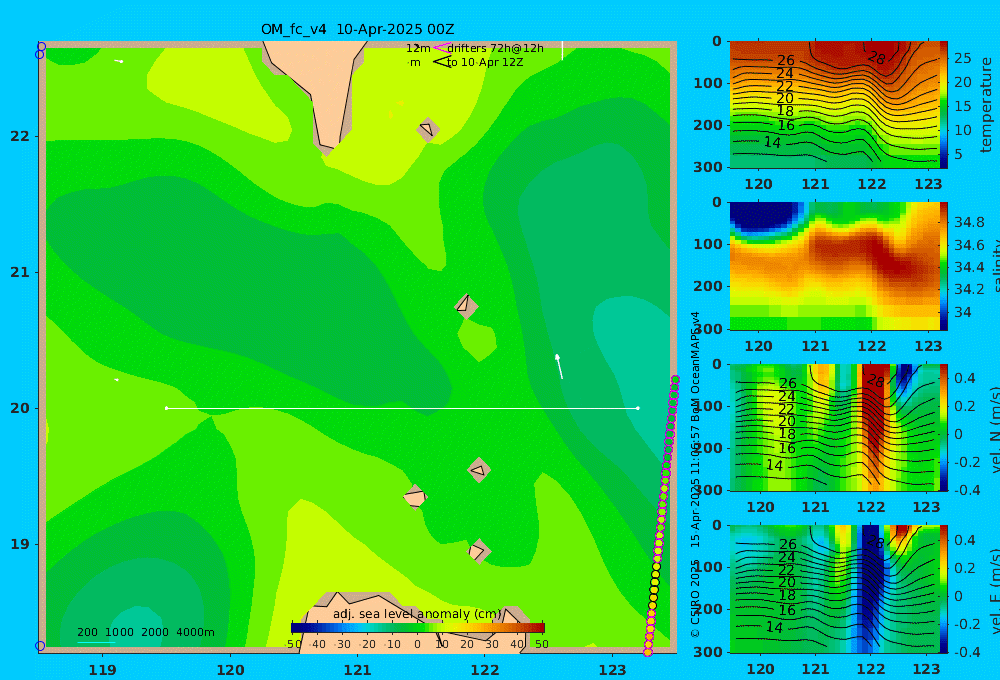
Task: Click the 'drifters 72h@12h' legend text
Action: [x=495, y=48]
